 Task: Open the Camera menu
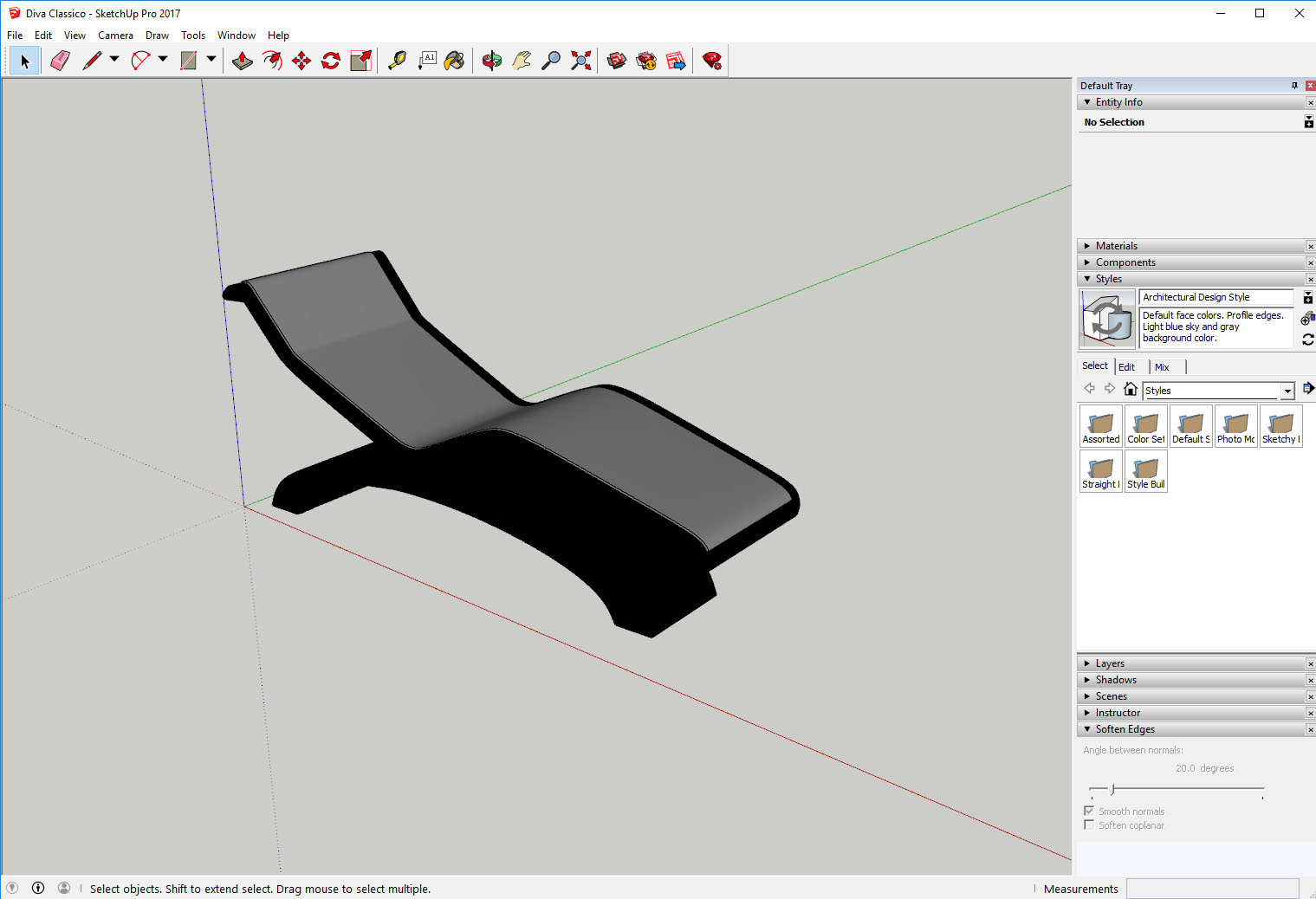(x=115, y=36)
